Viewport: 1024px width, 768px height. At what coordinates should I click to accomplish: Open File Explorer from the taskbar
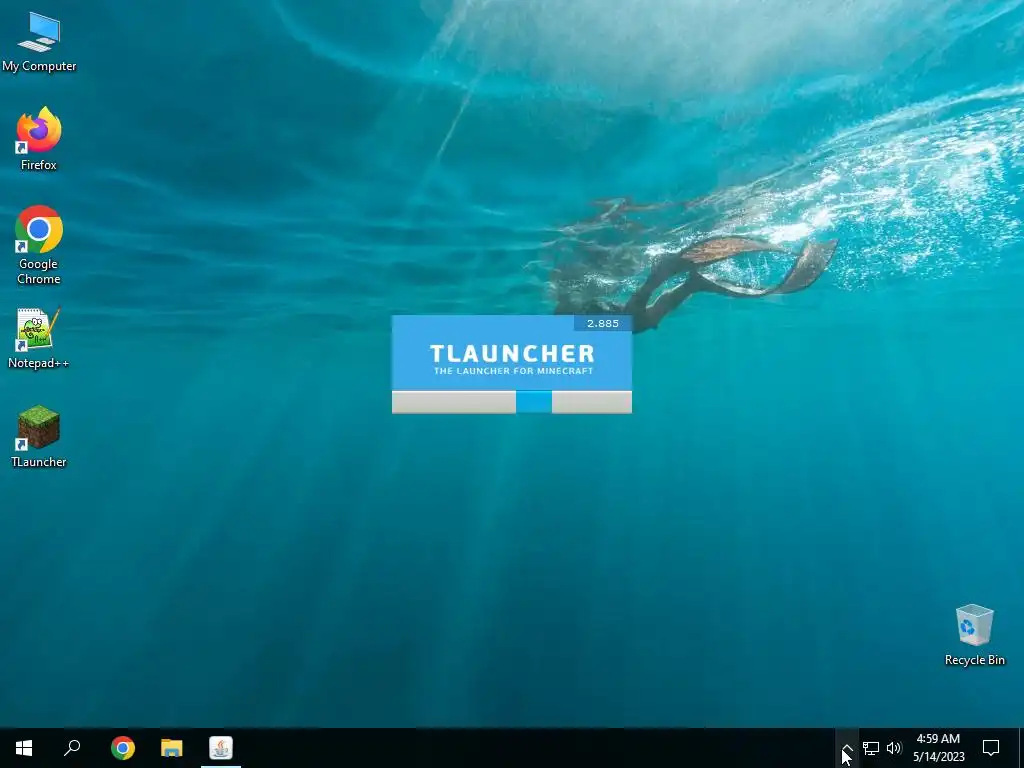click(x=172, y=748)
